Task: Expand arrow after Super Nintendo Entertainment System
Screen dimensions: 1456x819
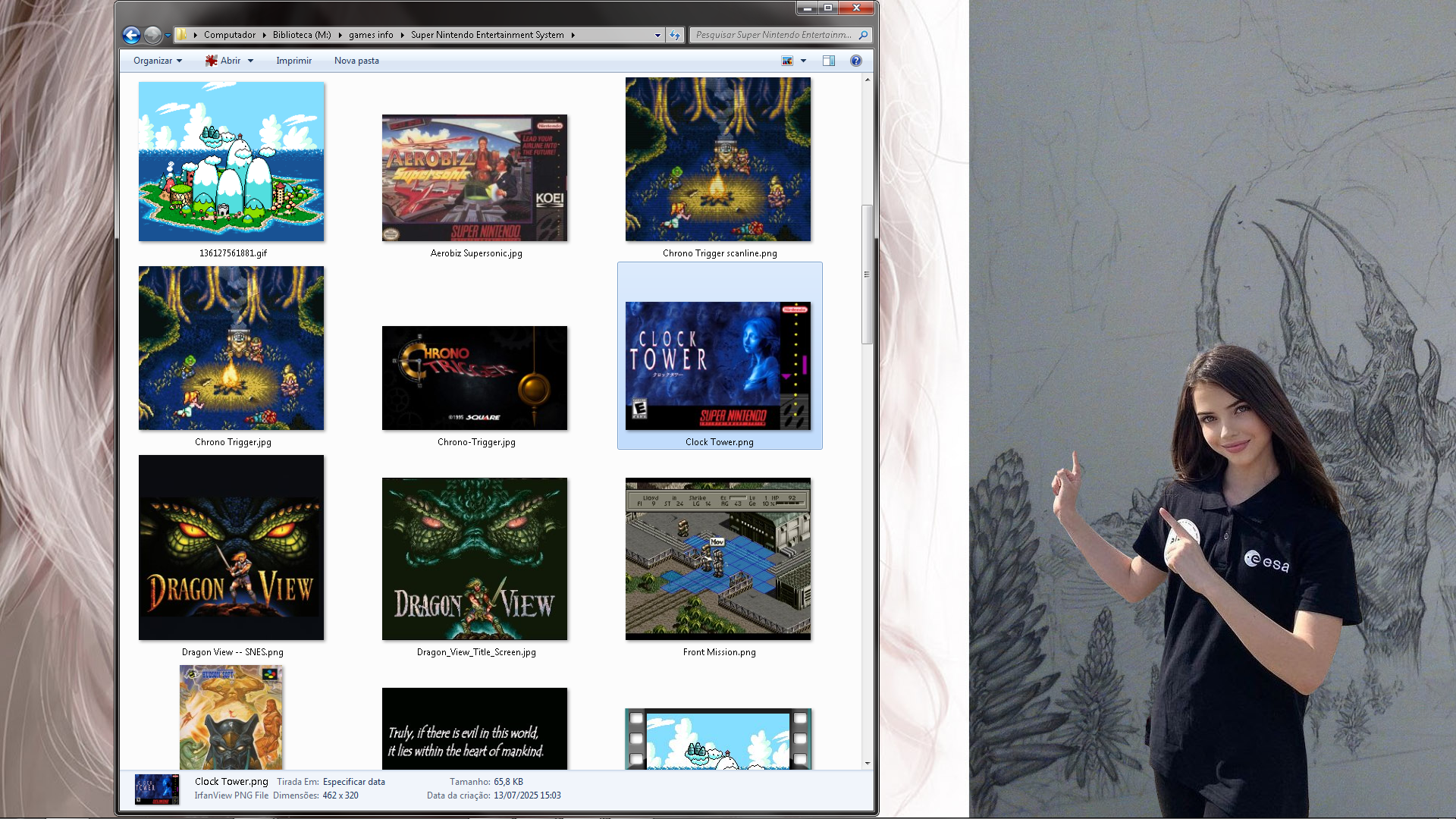Action: click(573, 35)
